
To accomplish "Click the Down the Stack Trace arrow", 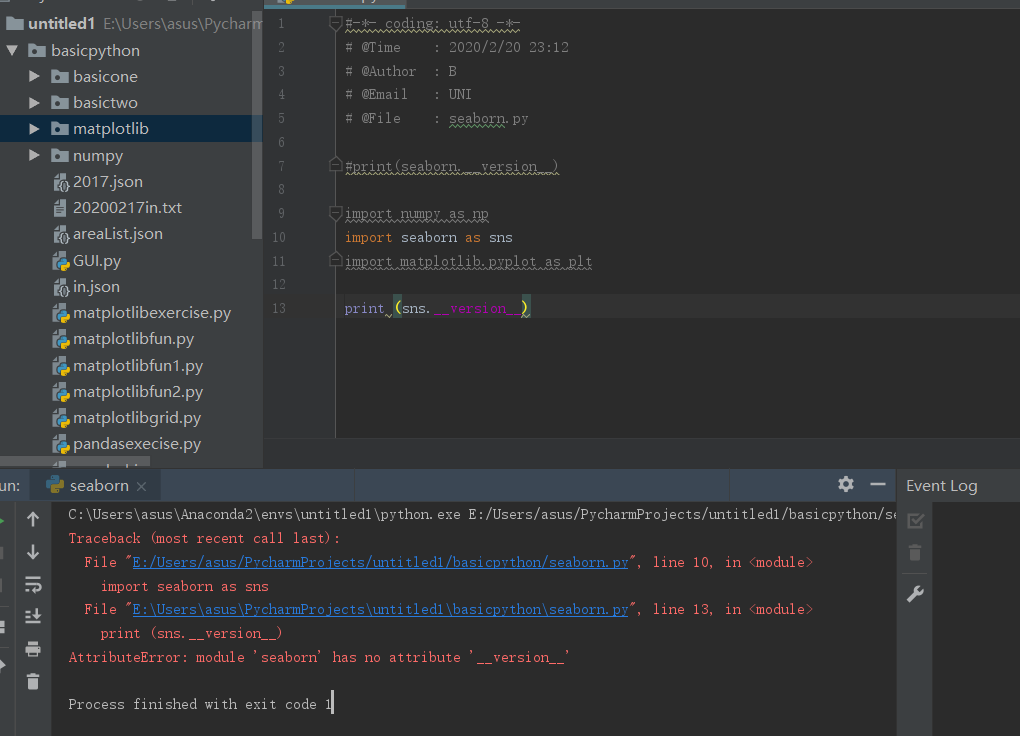I will (x=33, y=552).
